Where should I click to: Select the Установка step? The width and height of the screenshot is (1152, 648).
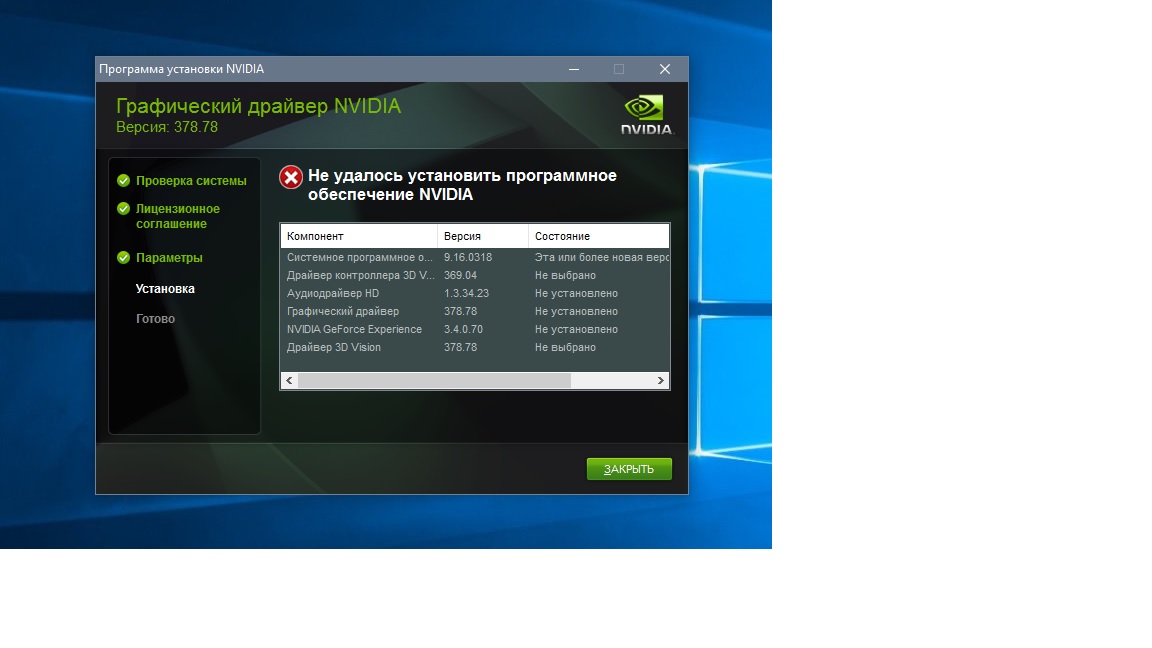(x=165, y=289)
